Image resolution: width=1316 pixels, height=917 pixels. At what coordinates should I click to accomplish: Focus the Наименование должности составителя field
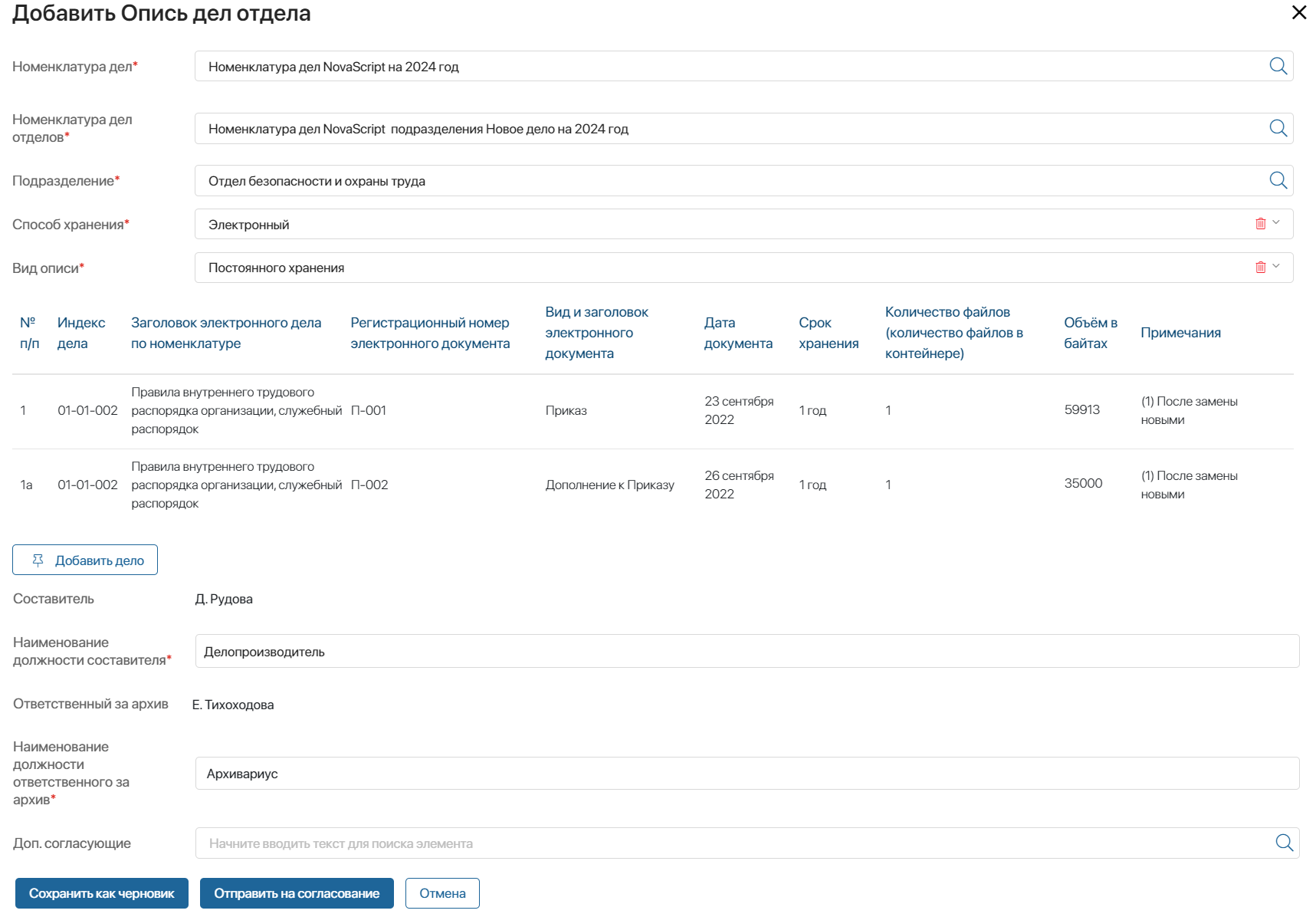(x=747, y=651)
